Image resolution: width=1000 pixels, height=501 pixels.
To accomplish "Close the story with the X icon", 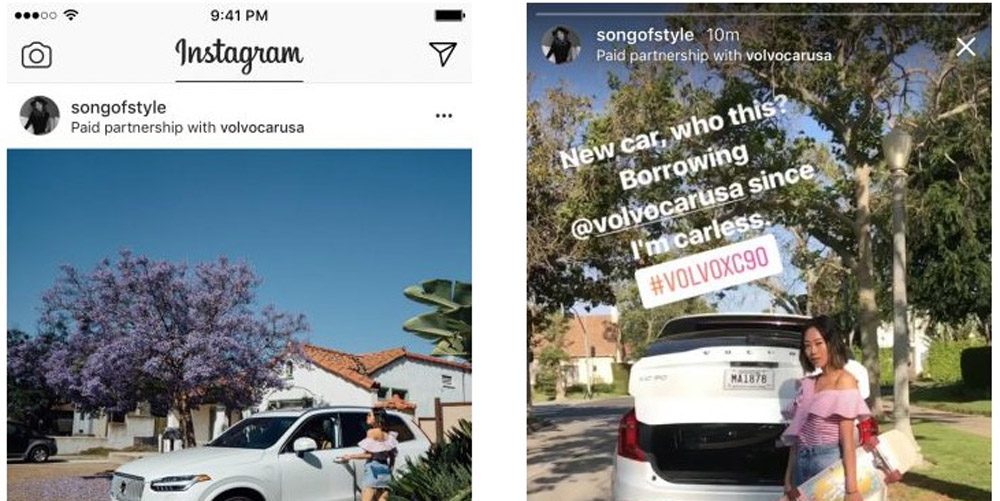I will [966, 47].
